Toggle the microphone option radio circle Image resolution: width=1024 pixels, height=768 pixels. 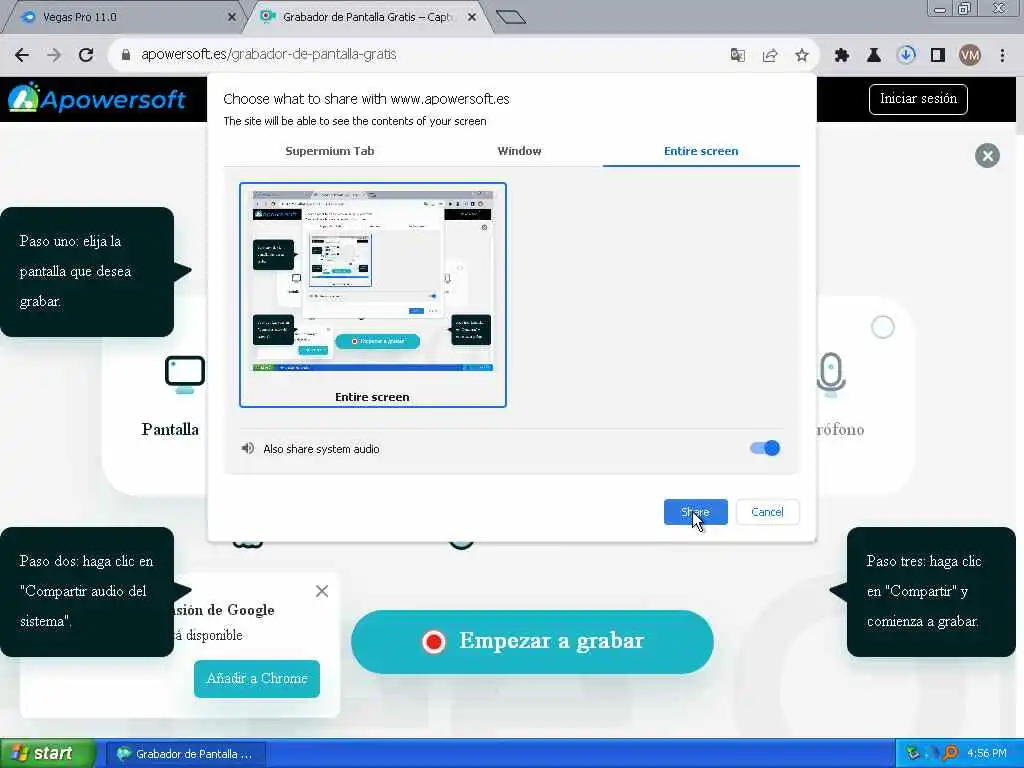[882, 327]
